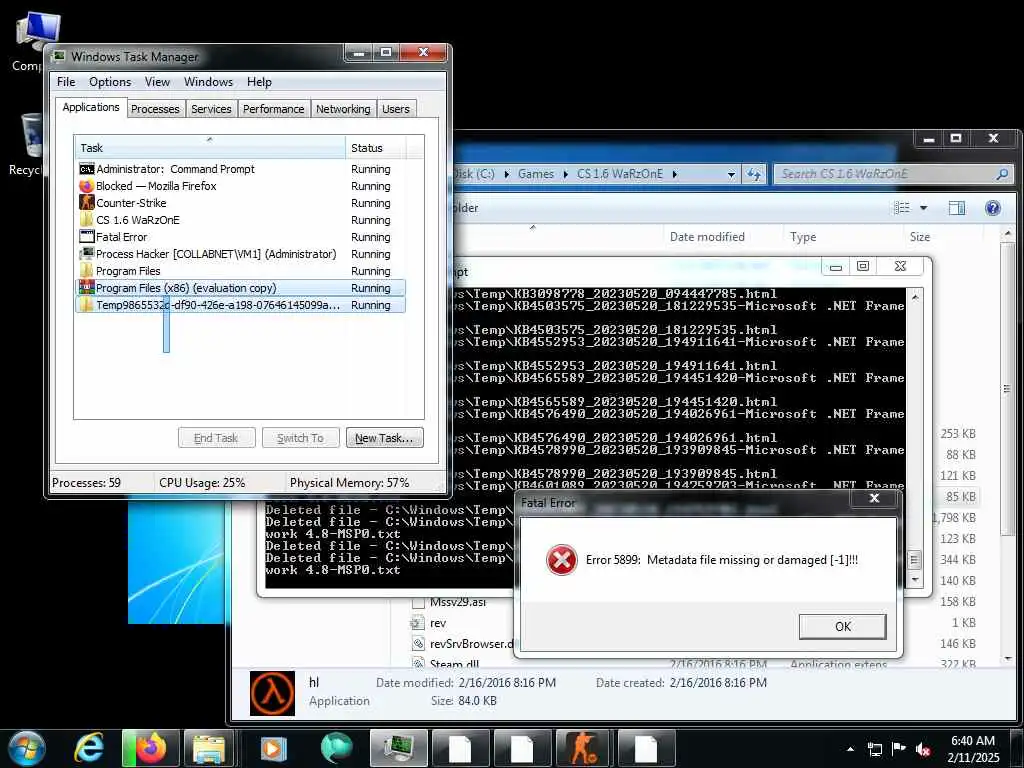1024x768 pixels.
Task: Click Games in Explorer address breadcrumb
Action: pyautogui.click(x=536, y=174)
